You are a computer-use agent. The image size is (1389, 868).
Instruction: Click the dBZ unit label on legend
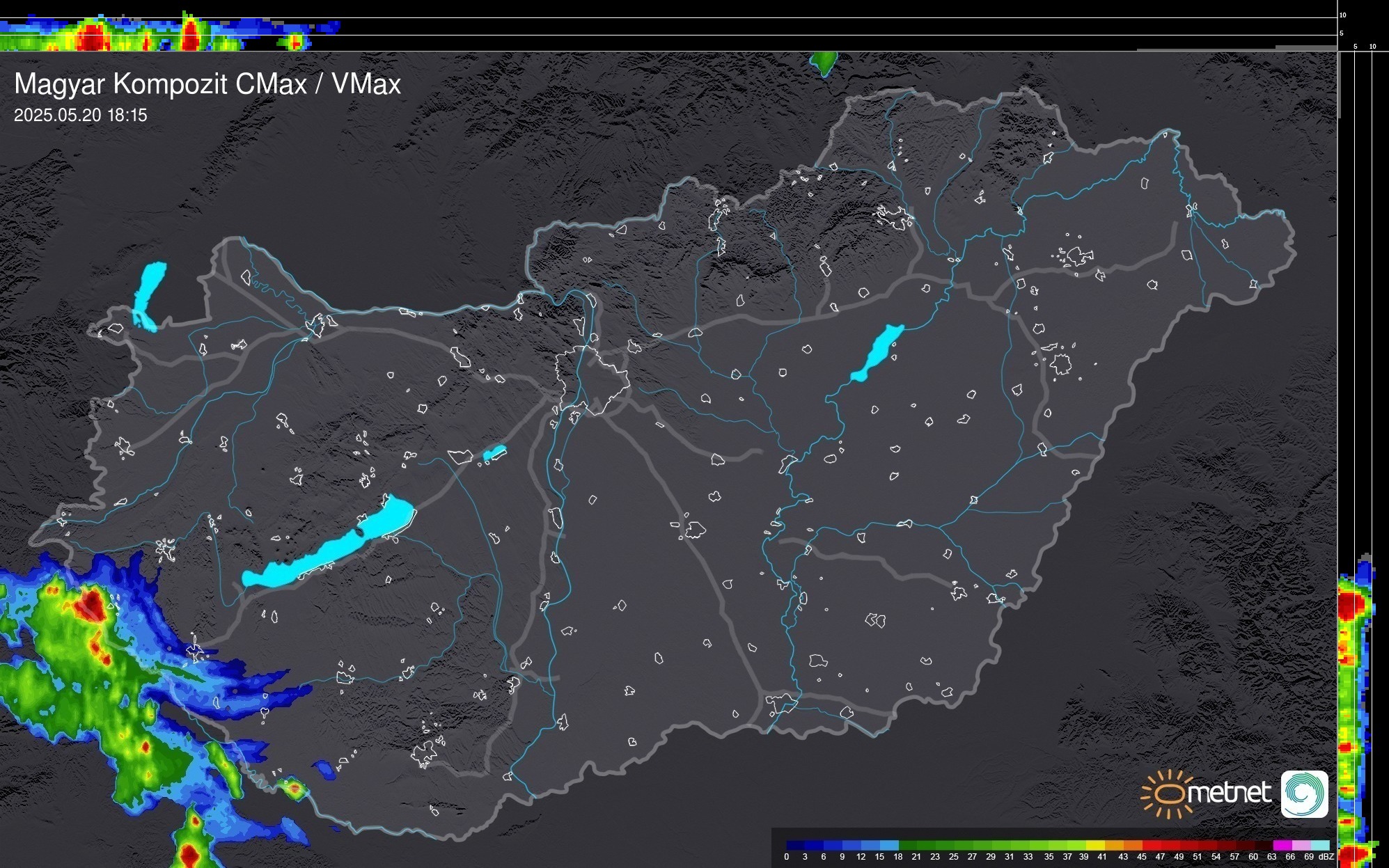tap(1326, 857)
